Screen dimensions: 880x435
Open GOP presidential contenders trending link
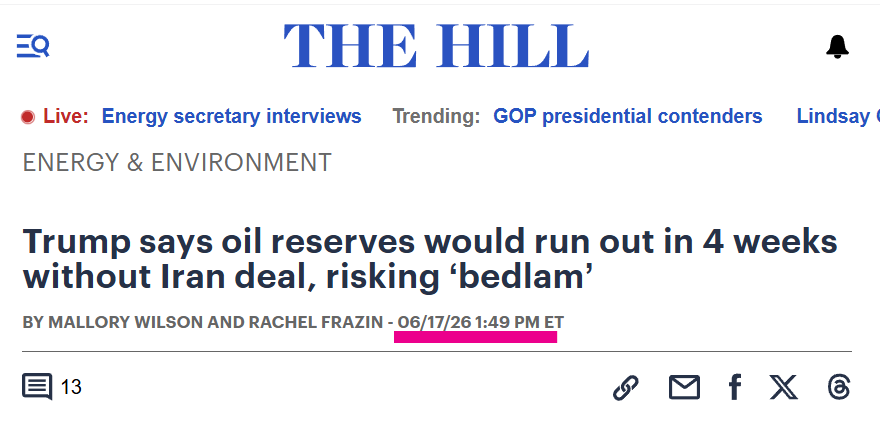click(x=627, y=116)
